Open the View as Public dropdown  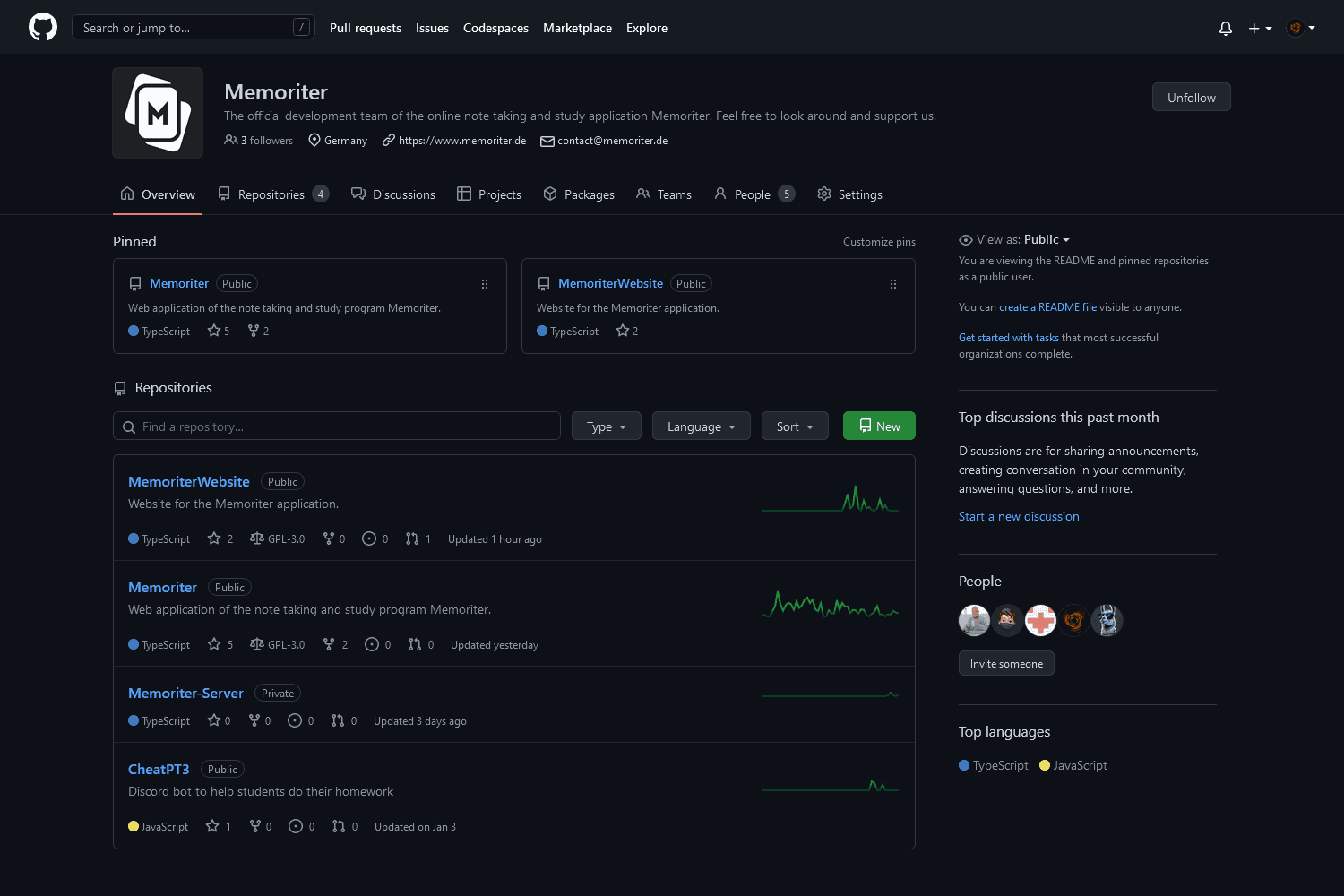point(1045,239)
